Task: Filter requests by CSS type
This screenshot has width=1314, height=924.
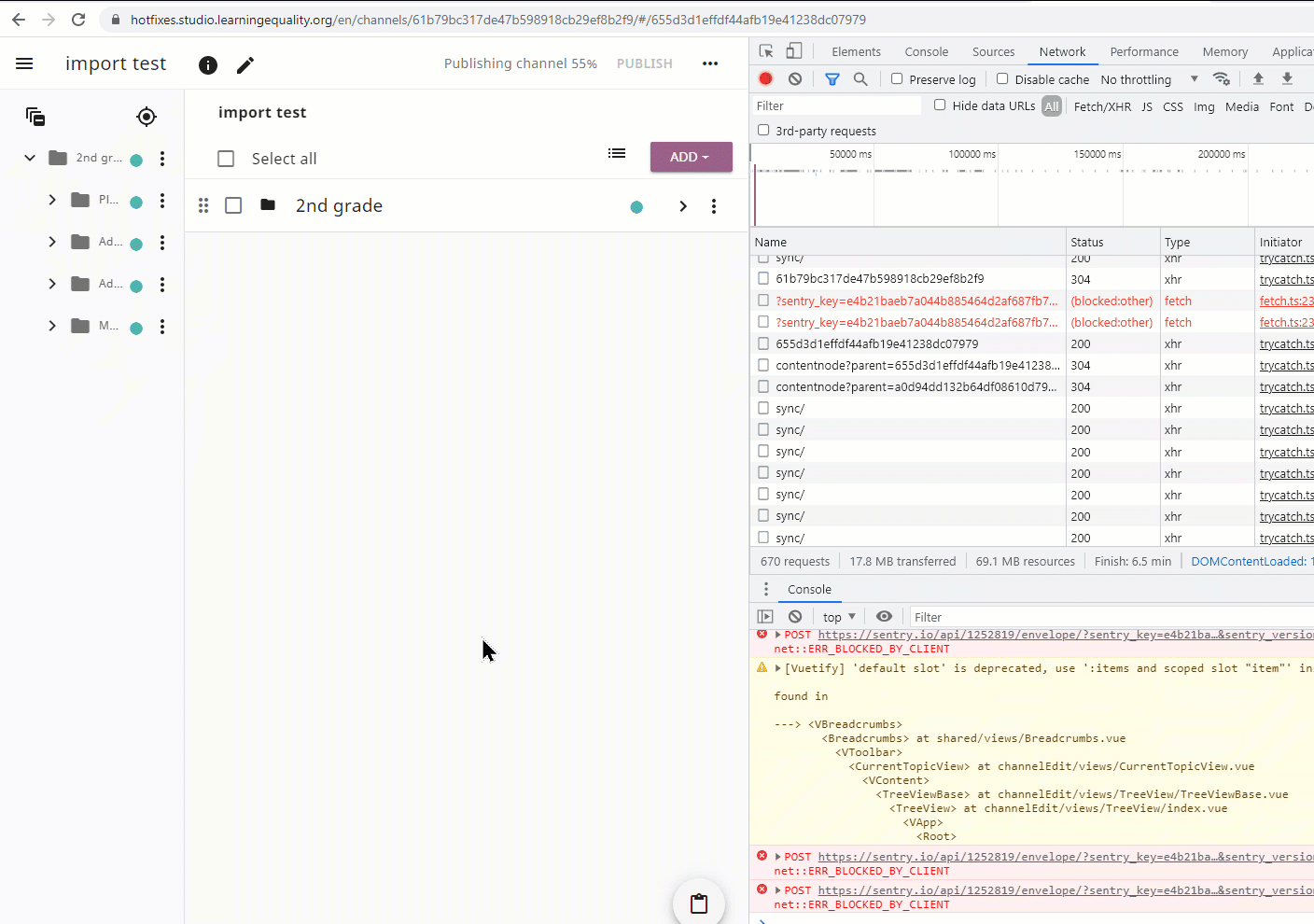Action: click(1173, 106)
